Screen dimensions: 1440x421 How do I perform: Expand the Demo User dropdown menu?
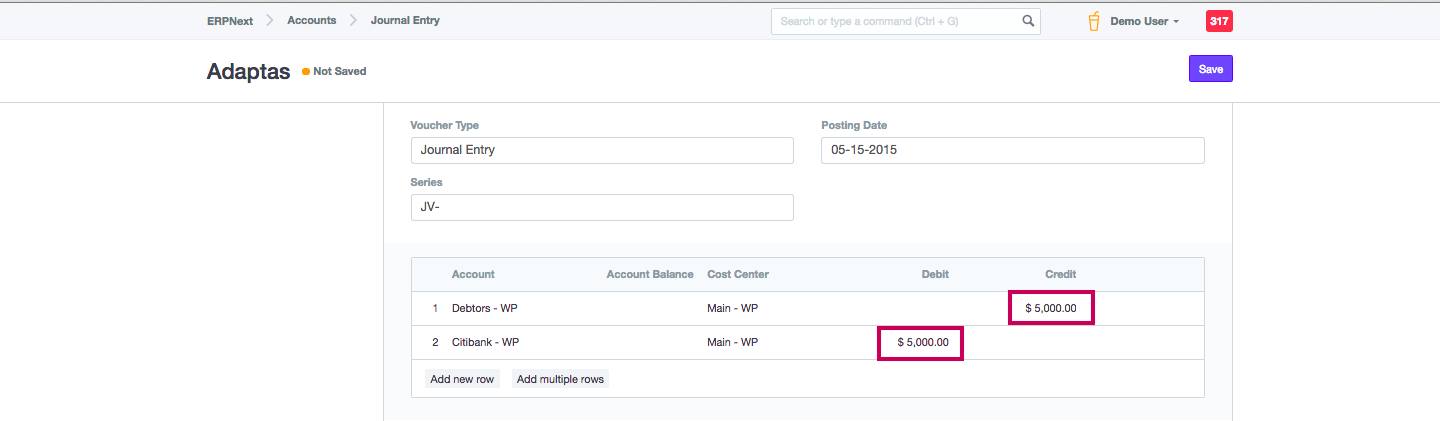tap(1145, 21)
